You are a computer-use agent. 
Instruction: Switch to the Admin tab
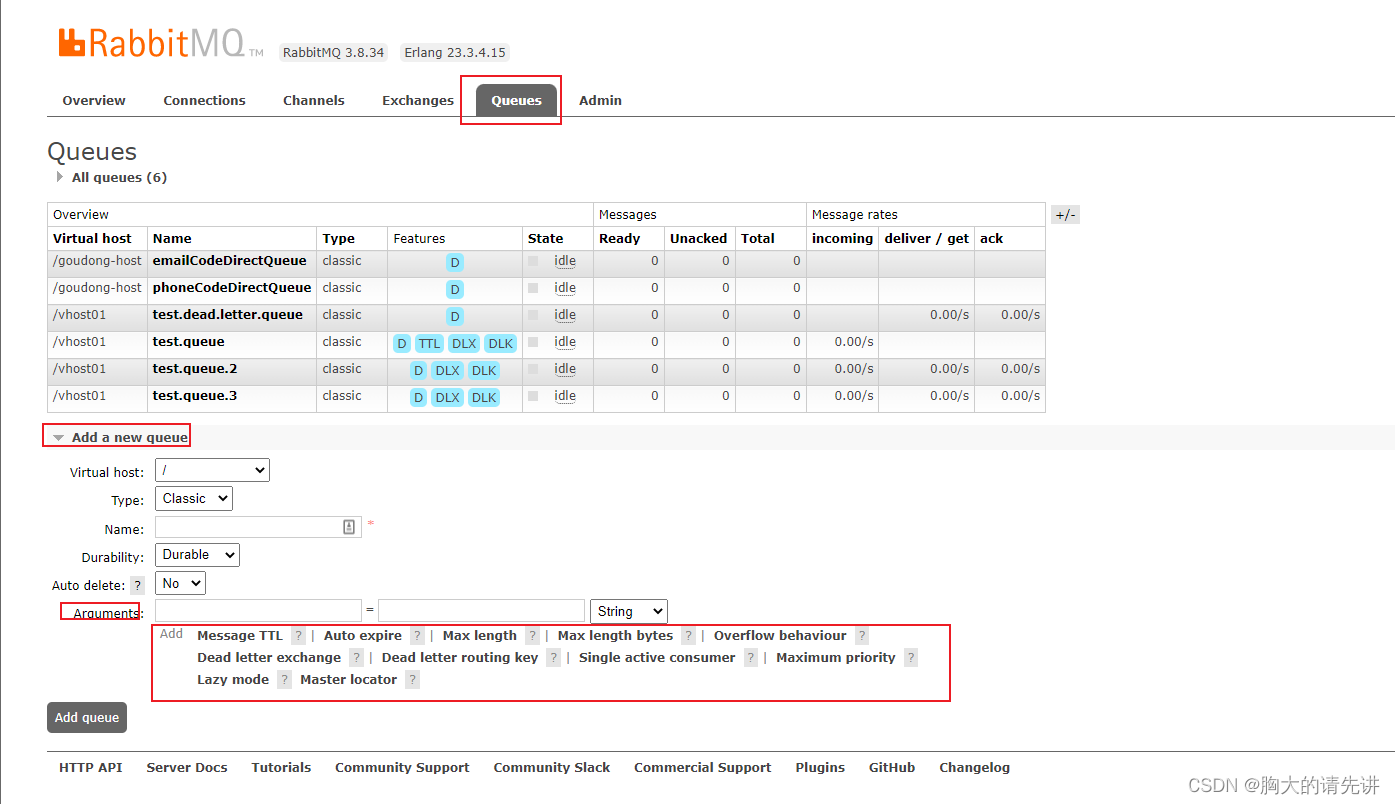click(600, 101)
